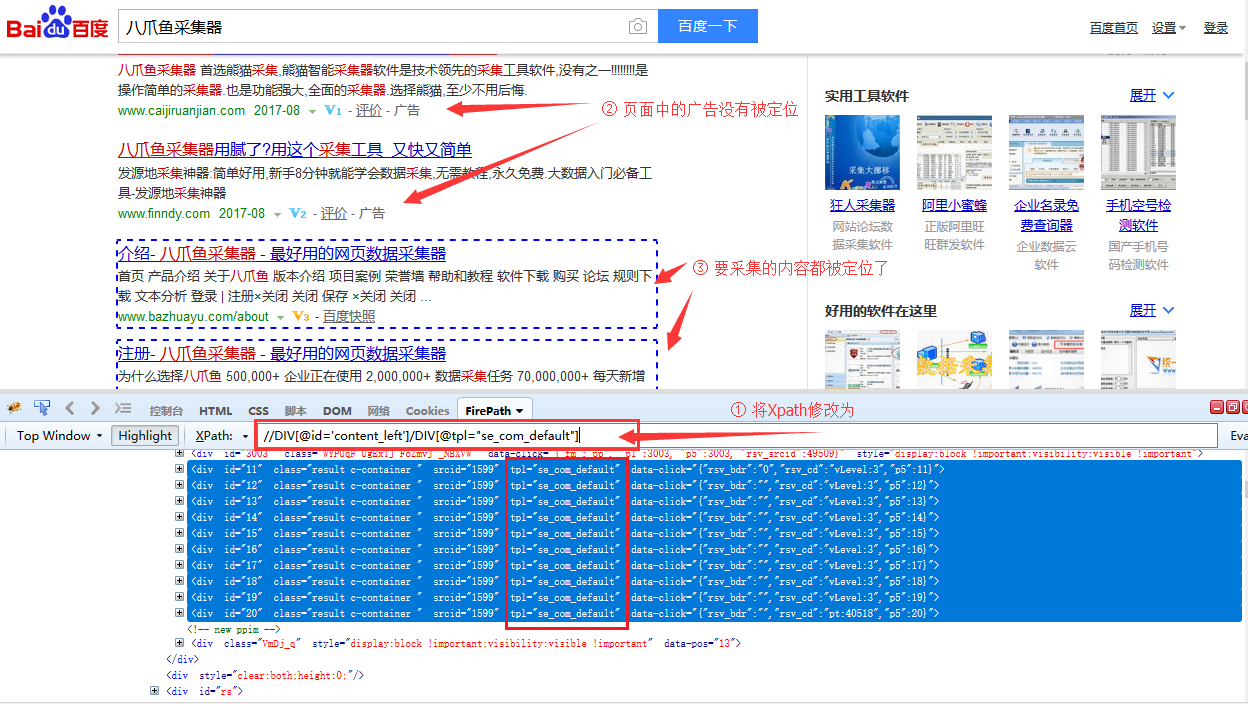Open the 阿里小蜜蜂 link
This screenshot has width=1248, height=704.
pyautogui.click(x=954, y=205)
